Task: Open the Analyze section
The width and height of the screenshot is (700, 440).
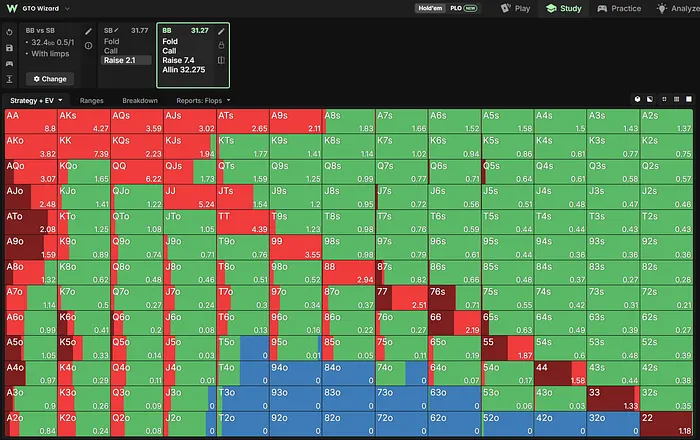Action: pyautogui.click(x=678, y=8)
